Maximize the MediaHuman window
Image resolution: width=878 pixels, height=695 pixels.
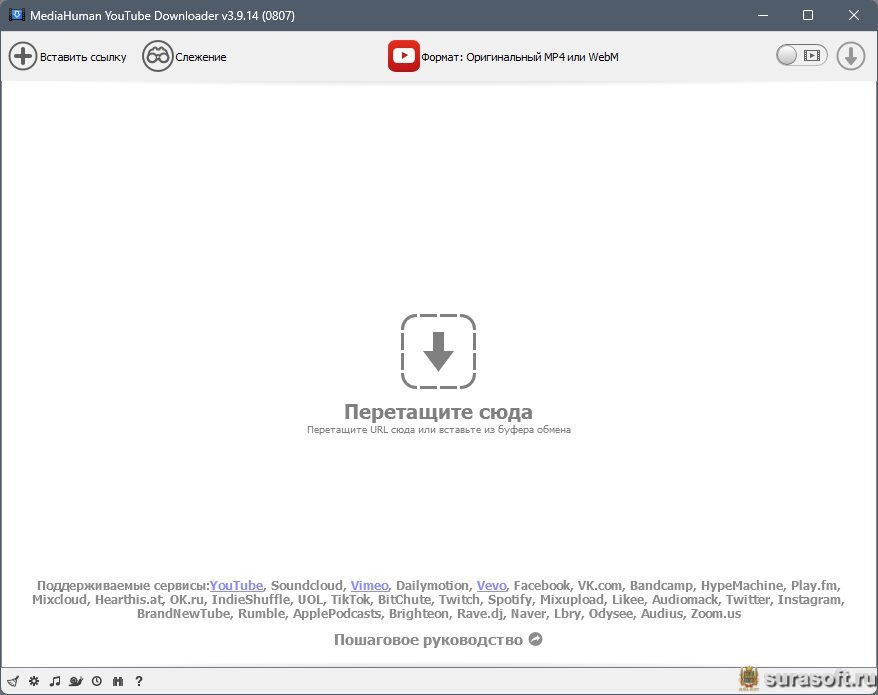[808, 15]
